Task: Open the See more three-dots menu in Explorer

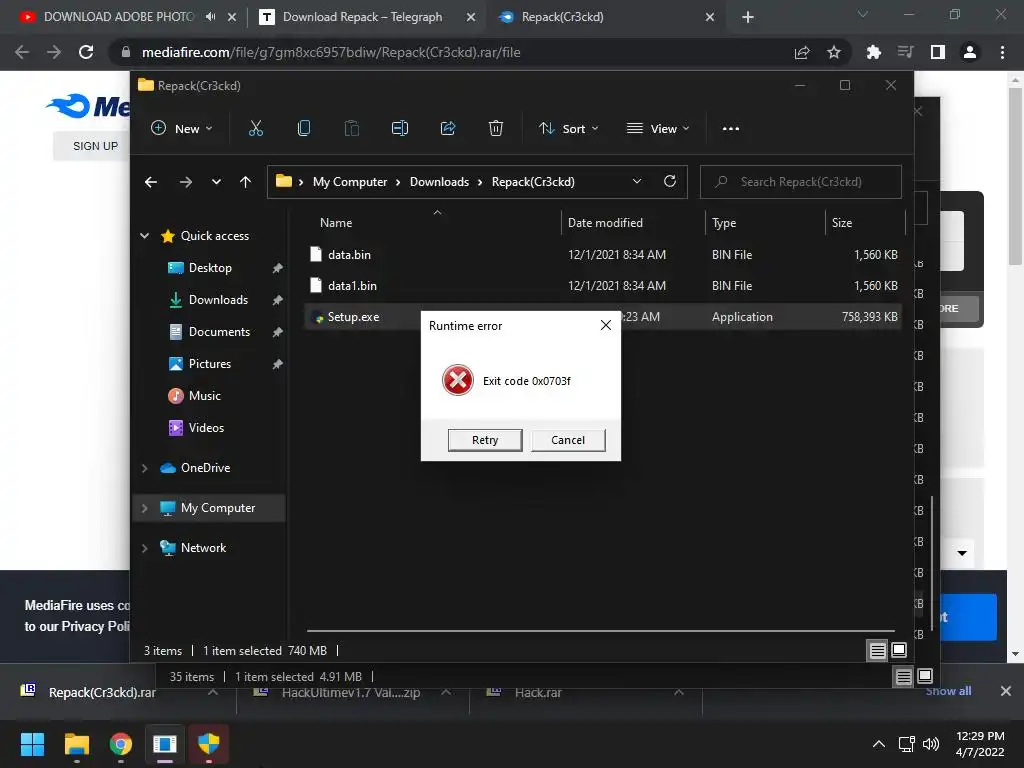Action: coord(731,129)
